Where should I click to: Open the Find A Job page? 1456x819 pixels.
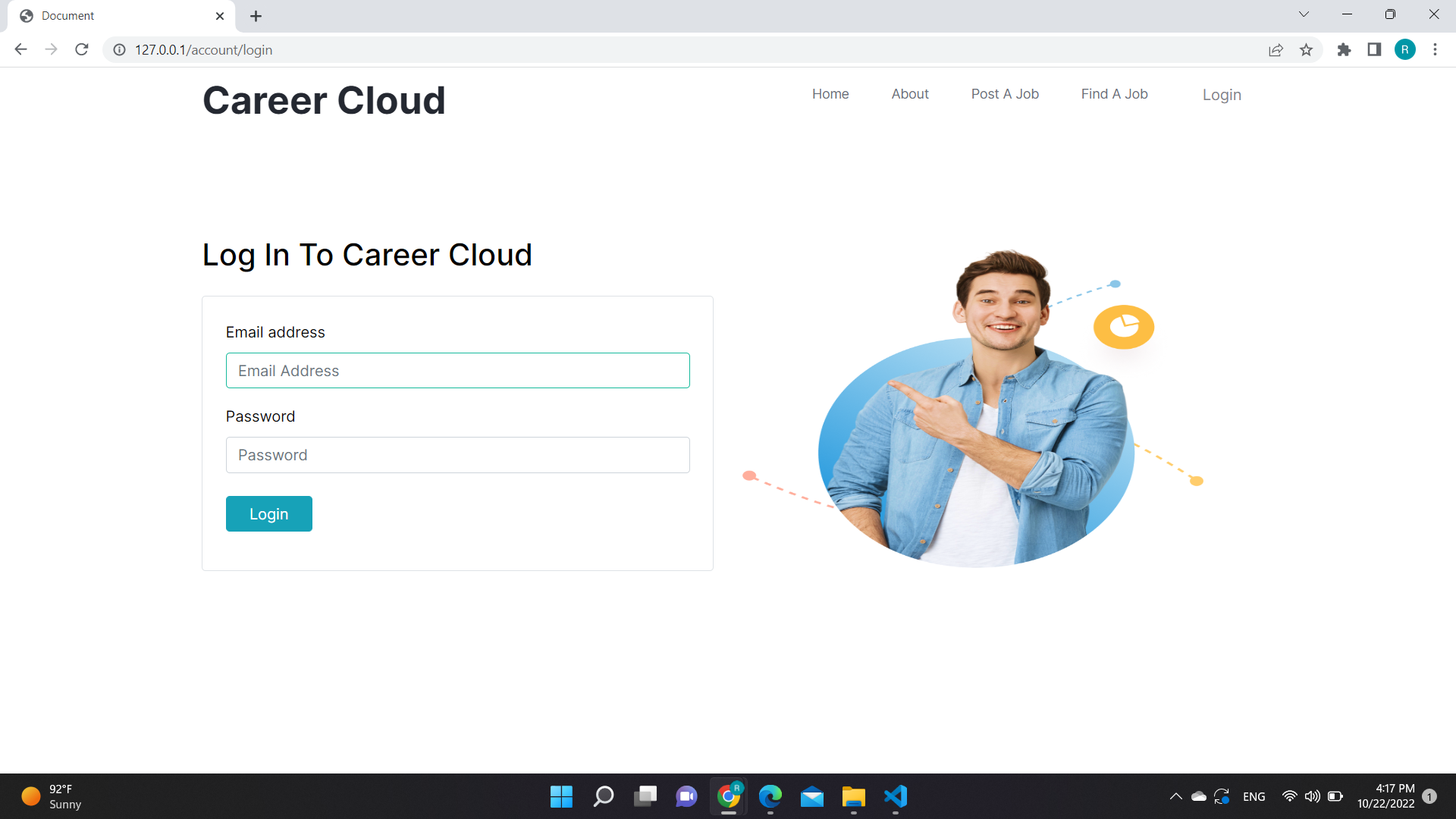click(x=1114, y=93)
